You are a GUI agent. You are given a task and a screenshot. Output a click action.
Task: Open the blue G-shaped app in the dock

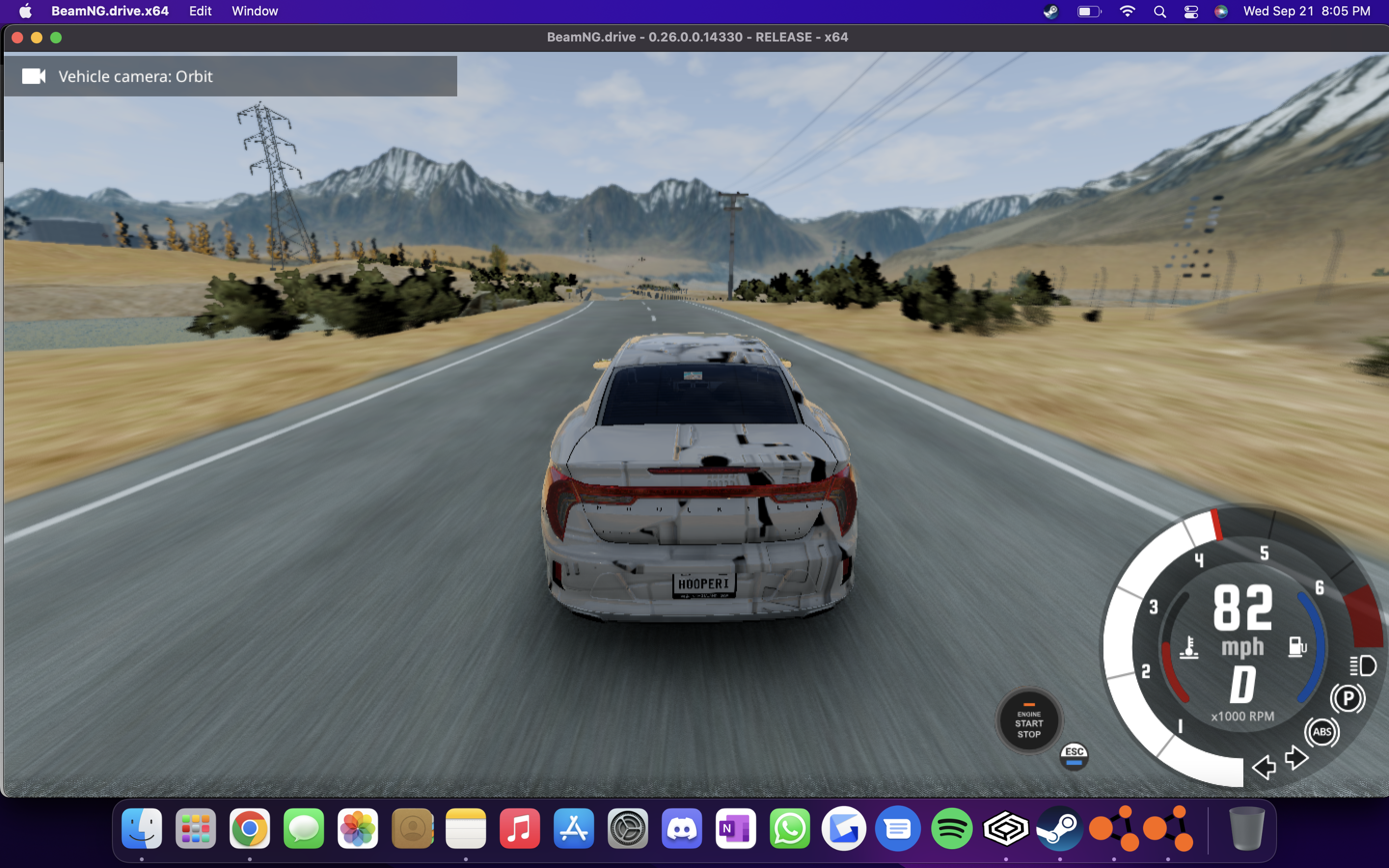[x=844, y=828]
